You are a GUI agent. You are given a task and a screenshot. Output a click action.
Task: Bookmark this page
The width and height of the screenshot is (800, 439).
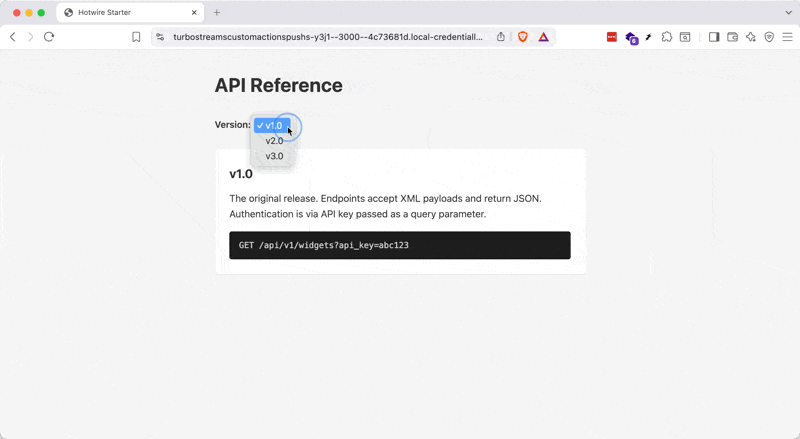pyautogui.click(x=136, y=37)
